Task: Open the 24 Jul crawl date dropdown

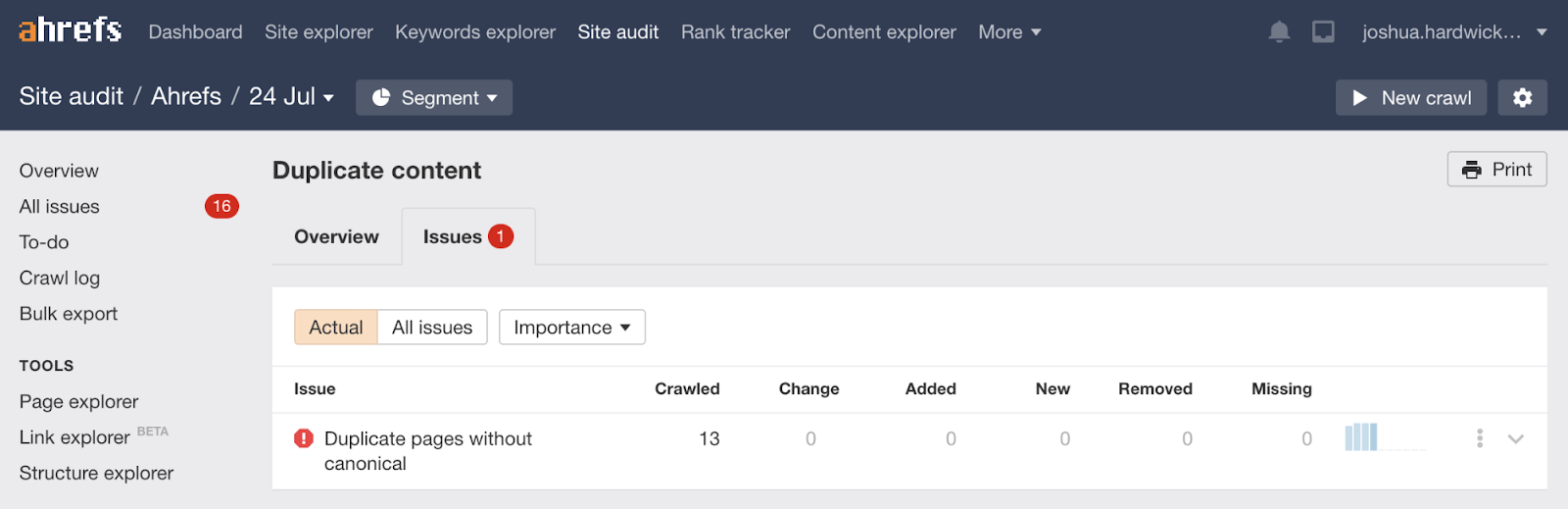Action: [x=291, y=96]
